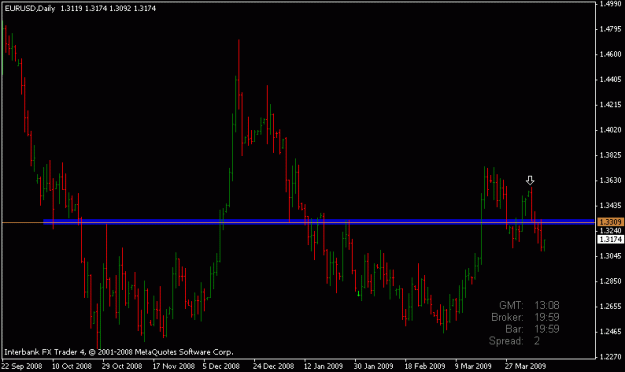
Task: Click the Interbank FX Trader 4 copyright text
Action: click(118, 352)
